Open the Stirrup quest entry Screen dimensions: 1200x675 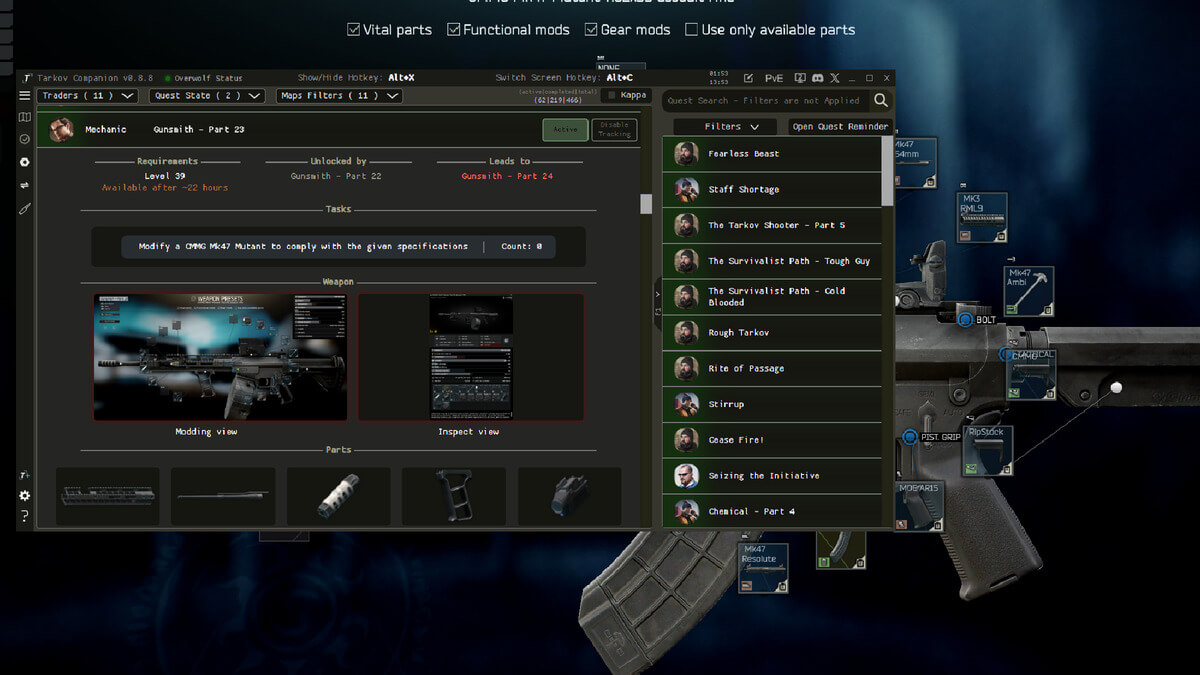click(772, 404)
